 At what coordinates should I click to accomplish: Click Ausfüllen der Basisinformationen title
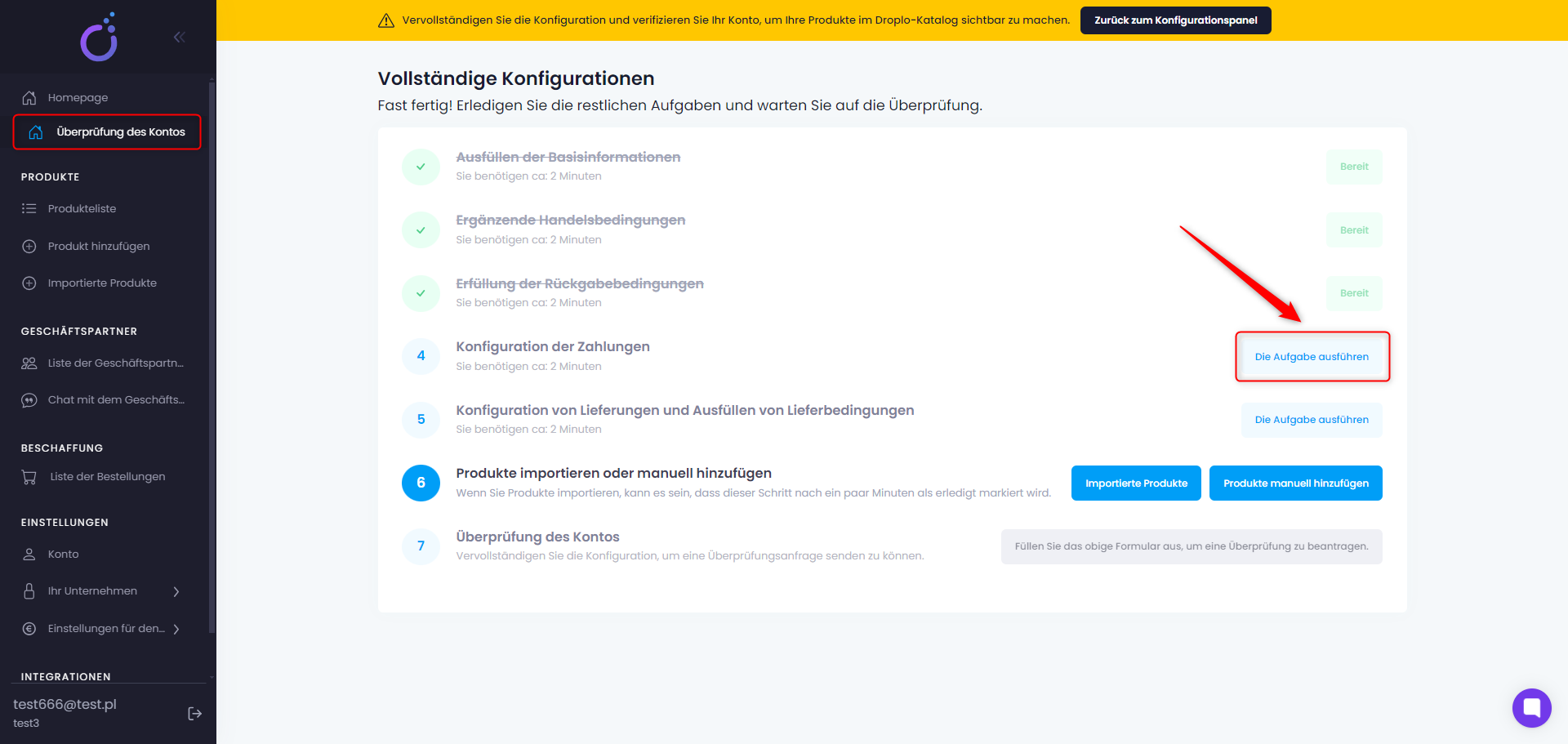[x=568, y=157]
